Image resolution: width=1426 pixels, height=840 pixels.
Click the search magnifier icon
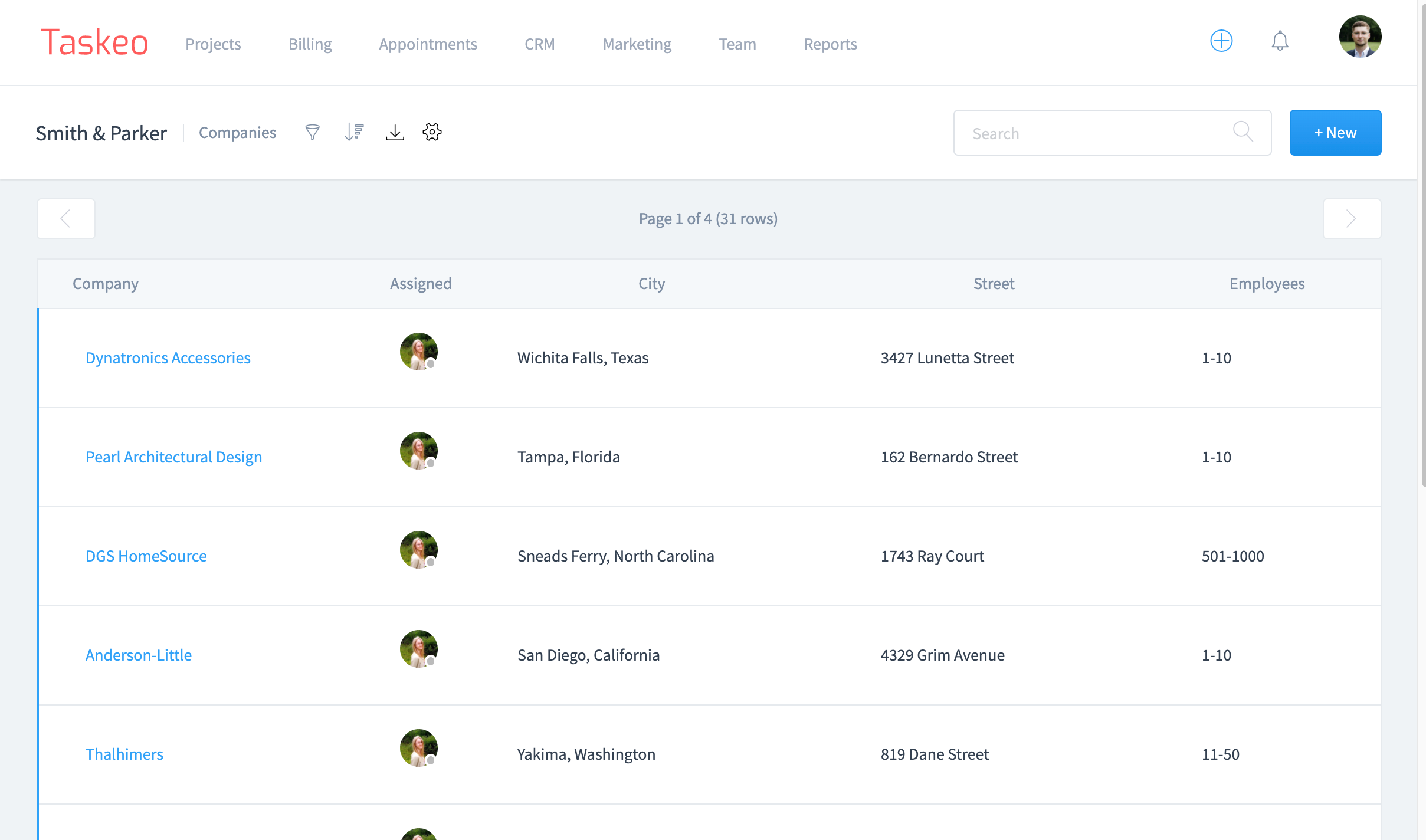coord(1244,132)
